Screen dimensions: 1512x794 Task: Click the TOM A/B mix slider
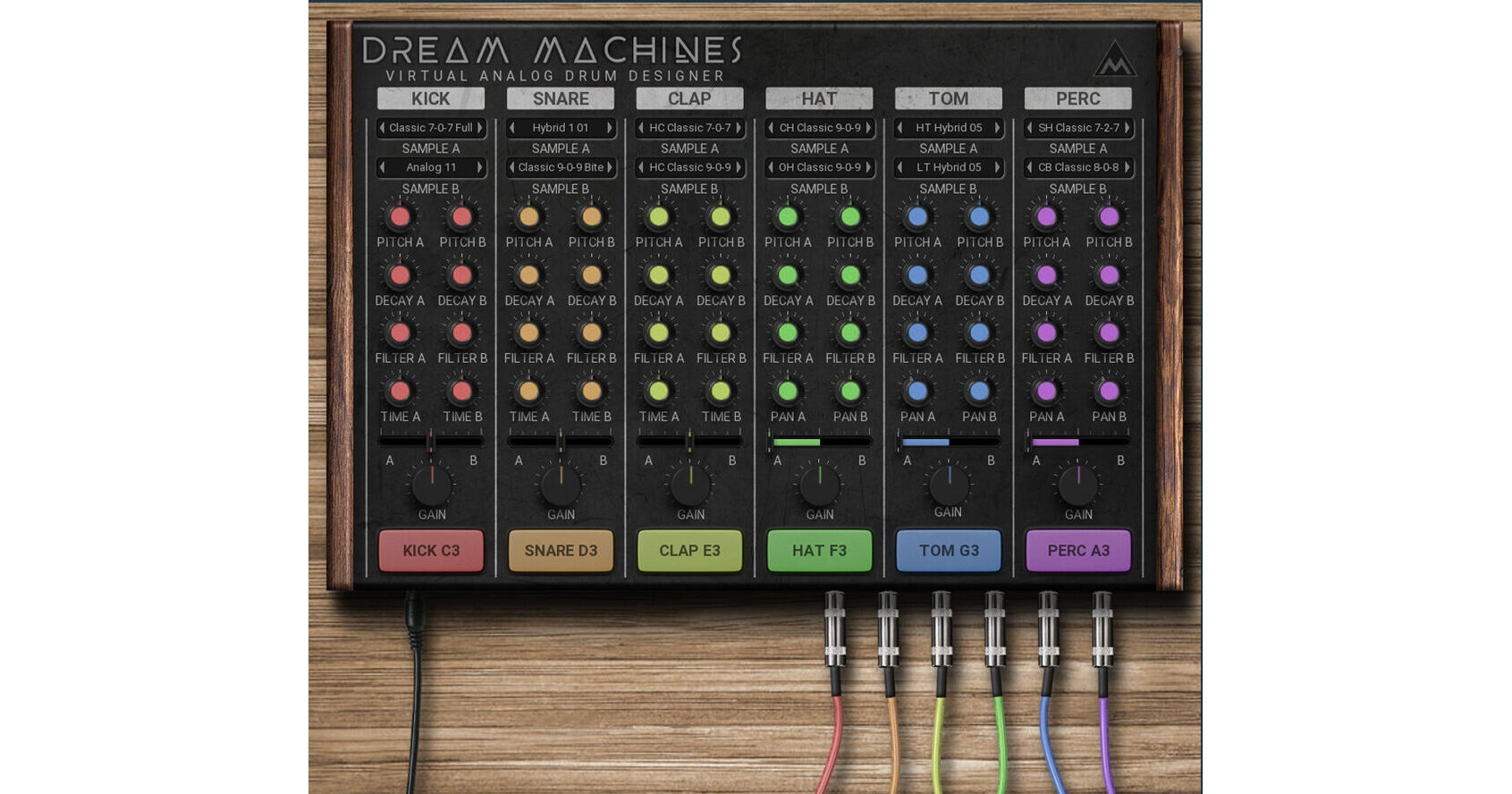click(x=949, y=441)
